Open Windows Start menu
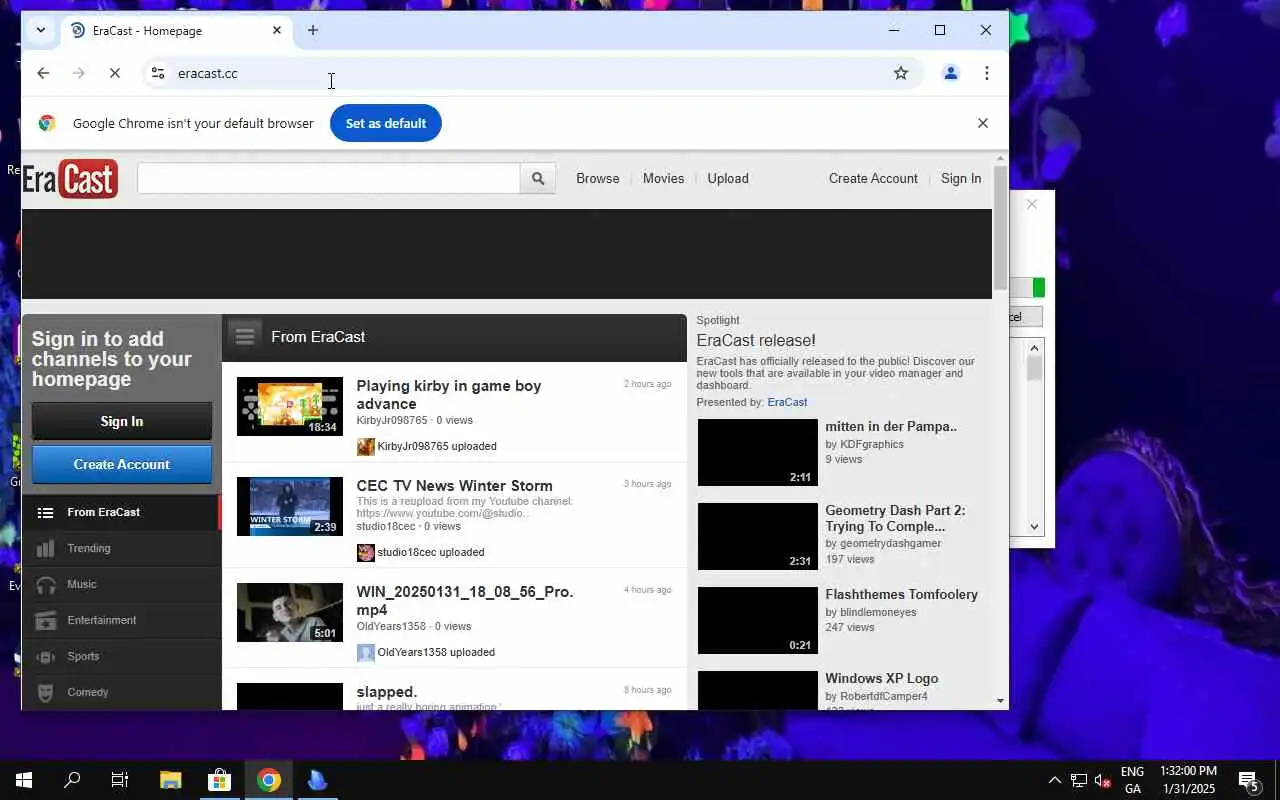 pyautogui.click(x=24, y=780)
